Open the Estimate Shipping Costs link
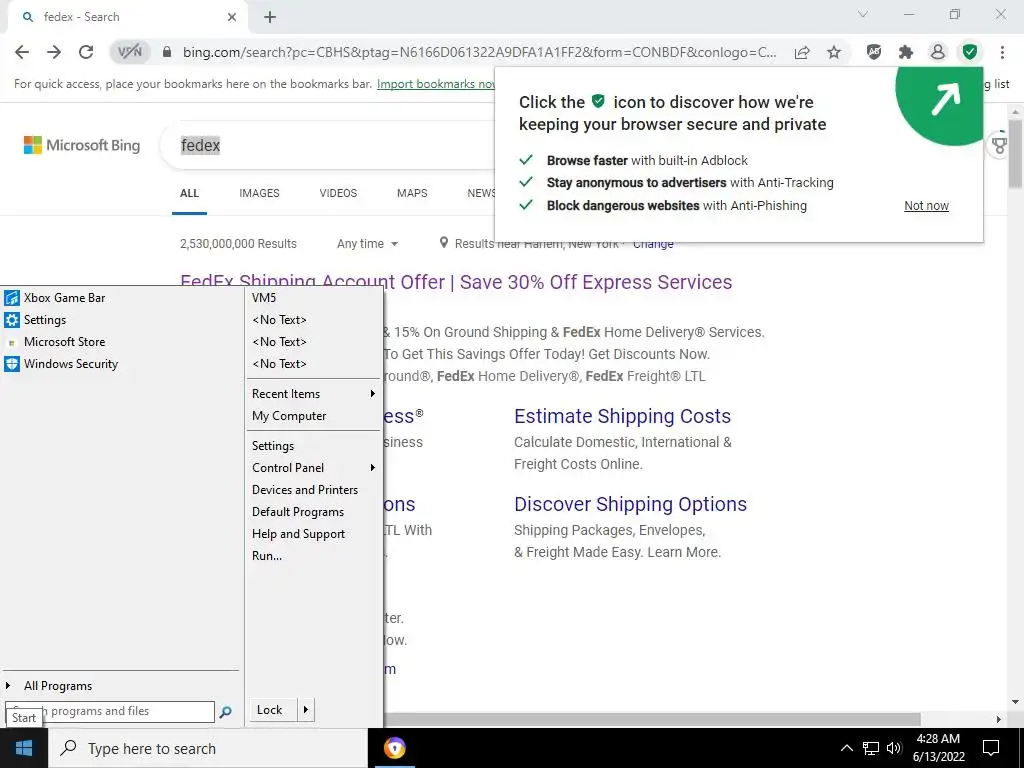The width and height of the screenshot is (1024, 768). (x=622, y=416)
